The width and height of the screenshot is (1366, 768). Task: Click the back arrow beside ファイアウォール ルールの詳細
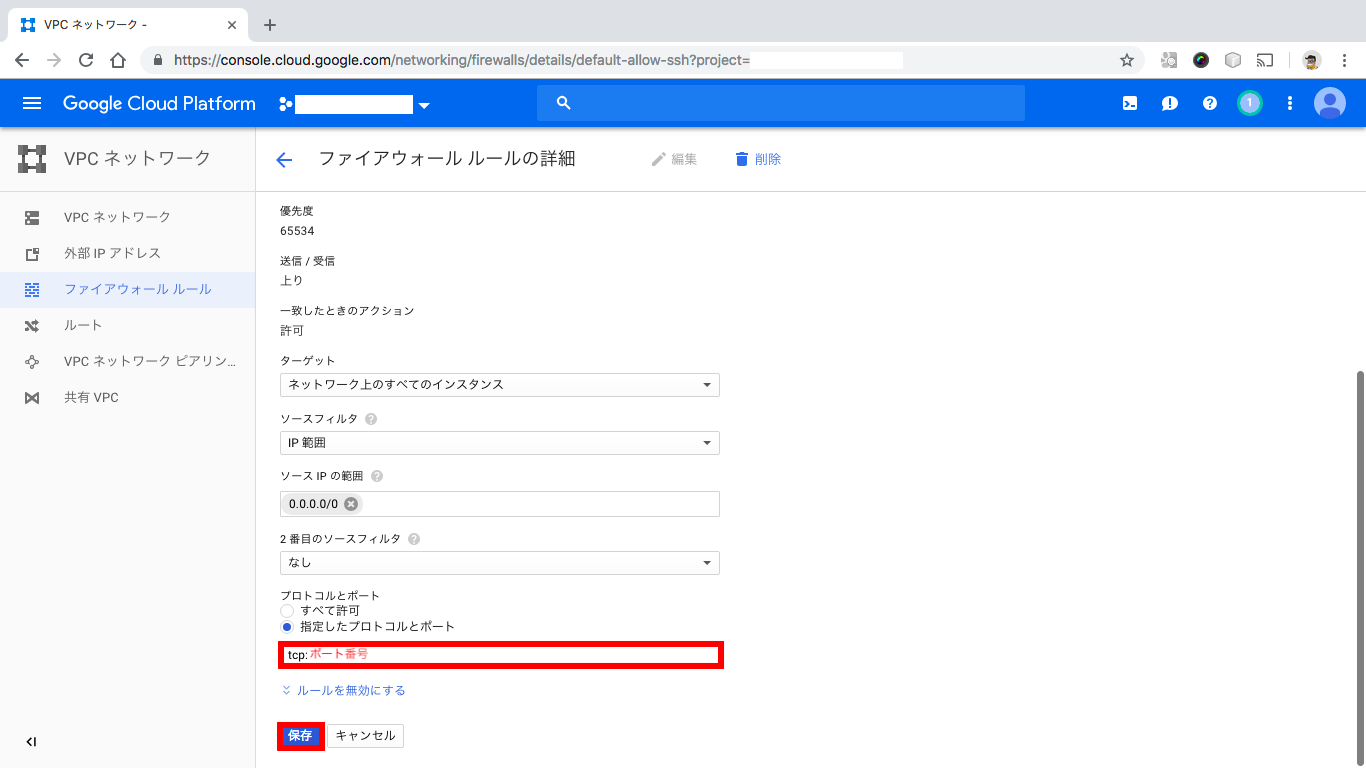click(284, 158)
